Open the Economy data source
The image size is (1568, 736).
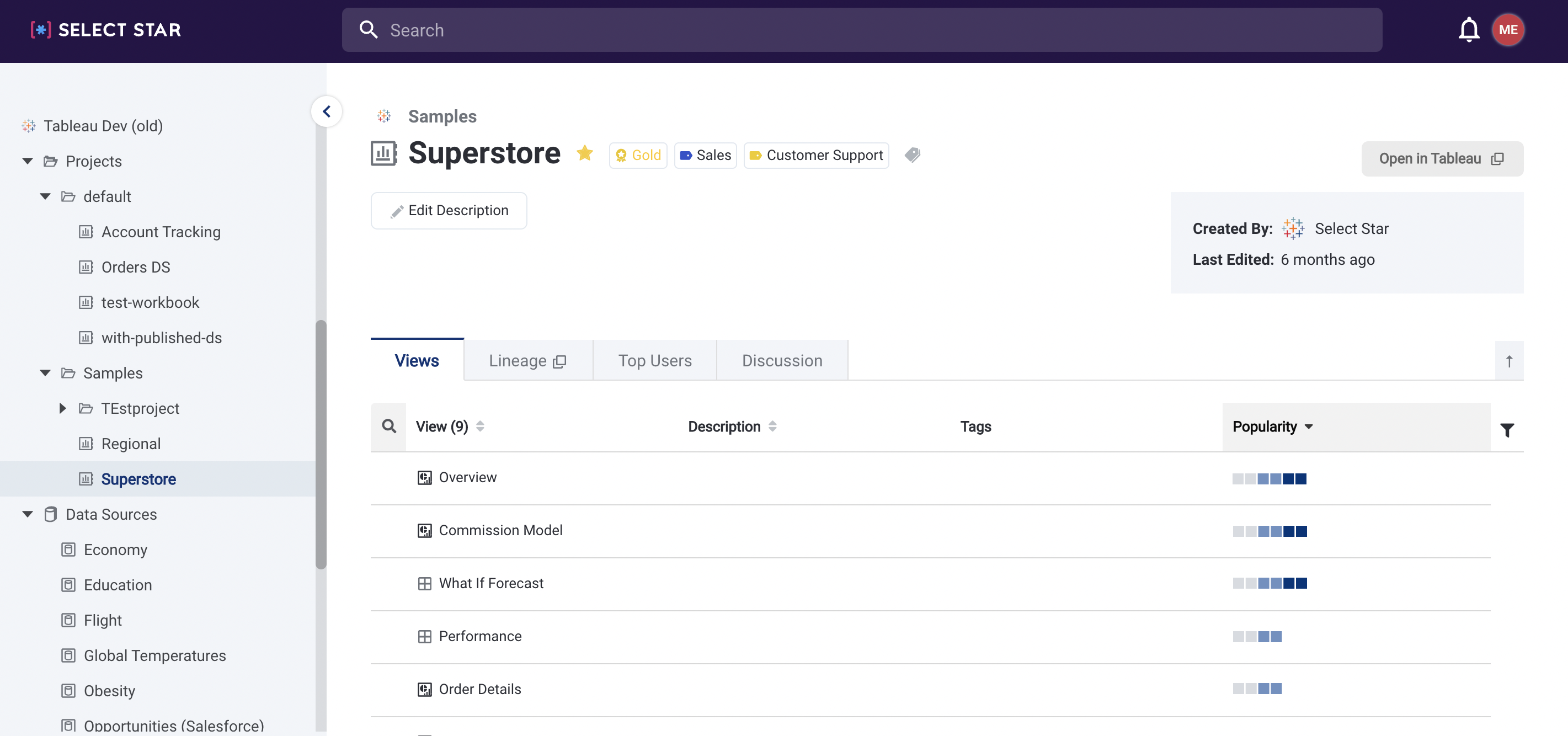[x=115, y=549]
